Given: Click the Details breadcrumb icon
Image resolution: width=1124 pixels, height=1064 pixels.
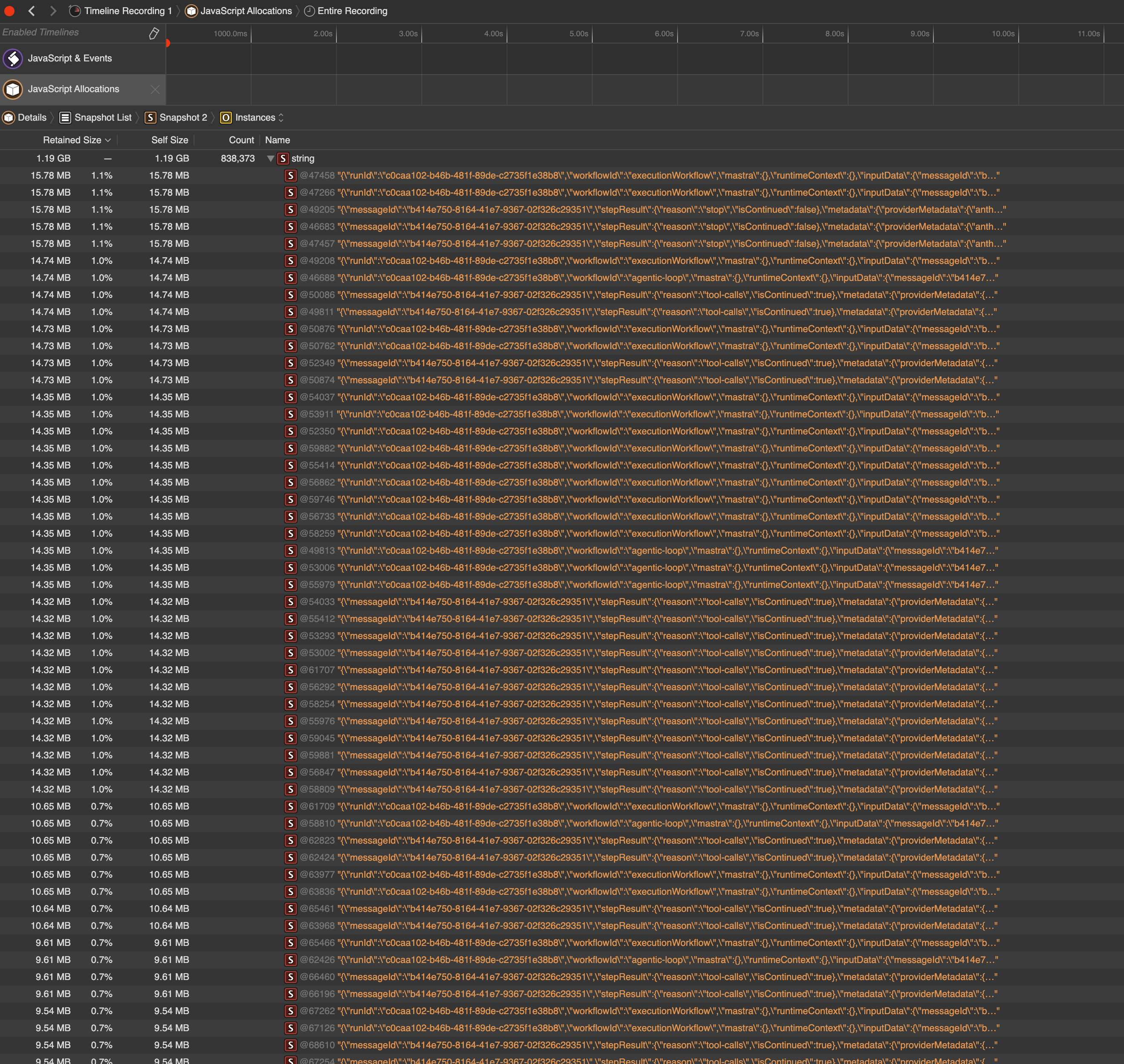Looking at the screenshot, I should 9,117.
